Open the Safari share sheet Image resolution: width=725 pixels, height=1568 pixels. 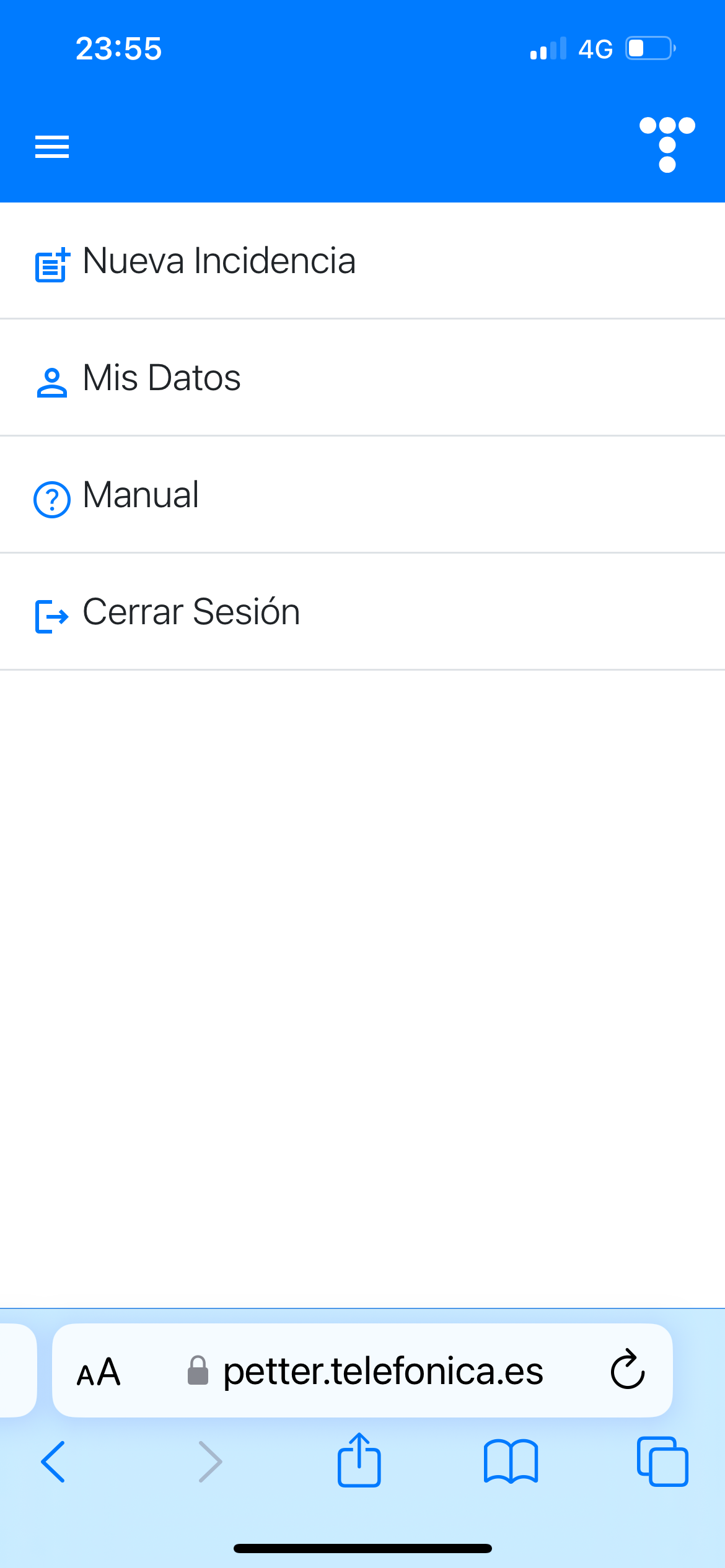359,1460
